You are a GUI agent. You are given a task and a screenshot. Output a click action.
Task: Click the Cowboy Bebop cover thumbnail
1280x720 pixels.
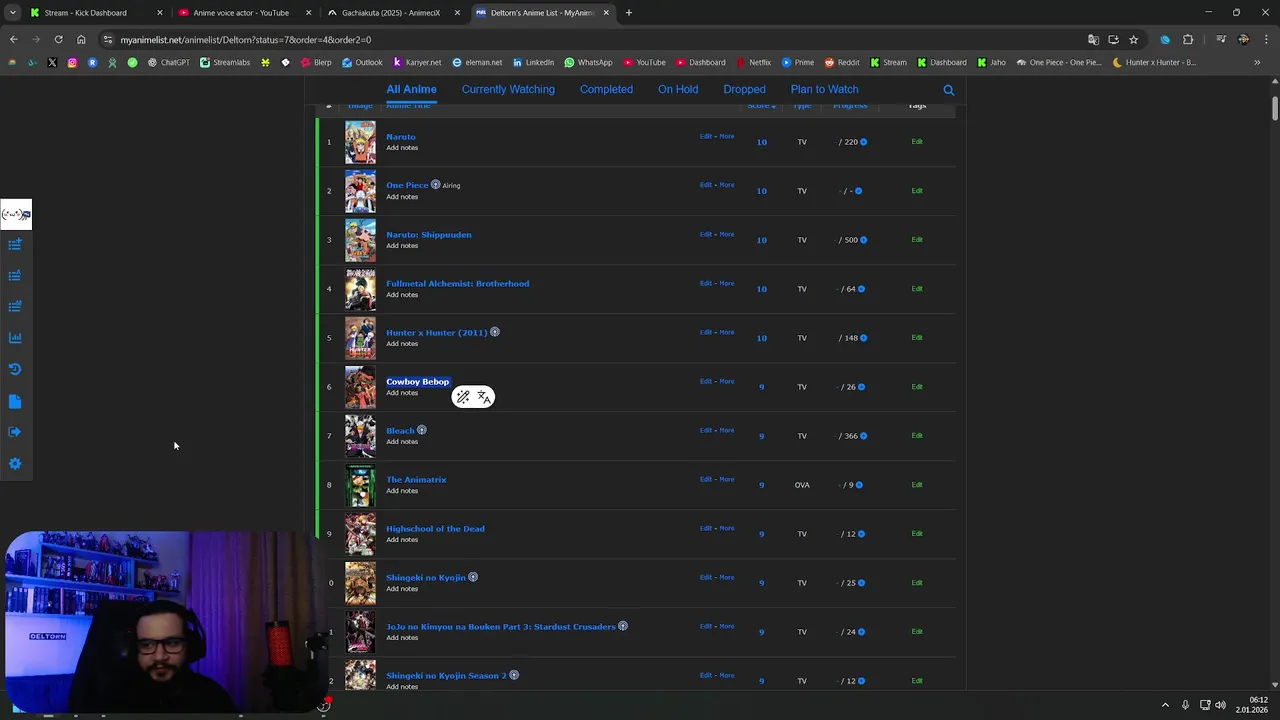360,387
